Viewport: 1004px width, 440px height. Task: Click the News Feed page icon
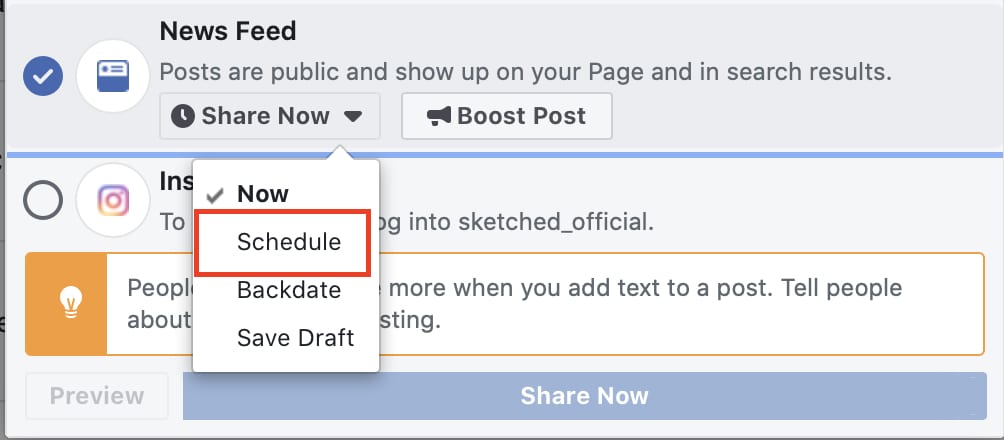click(x=113, y=76)
